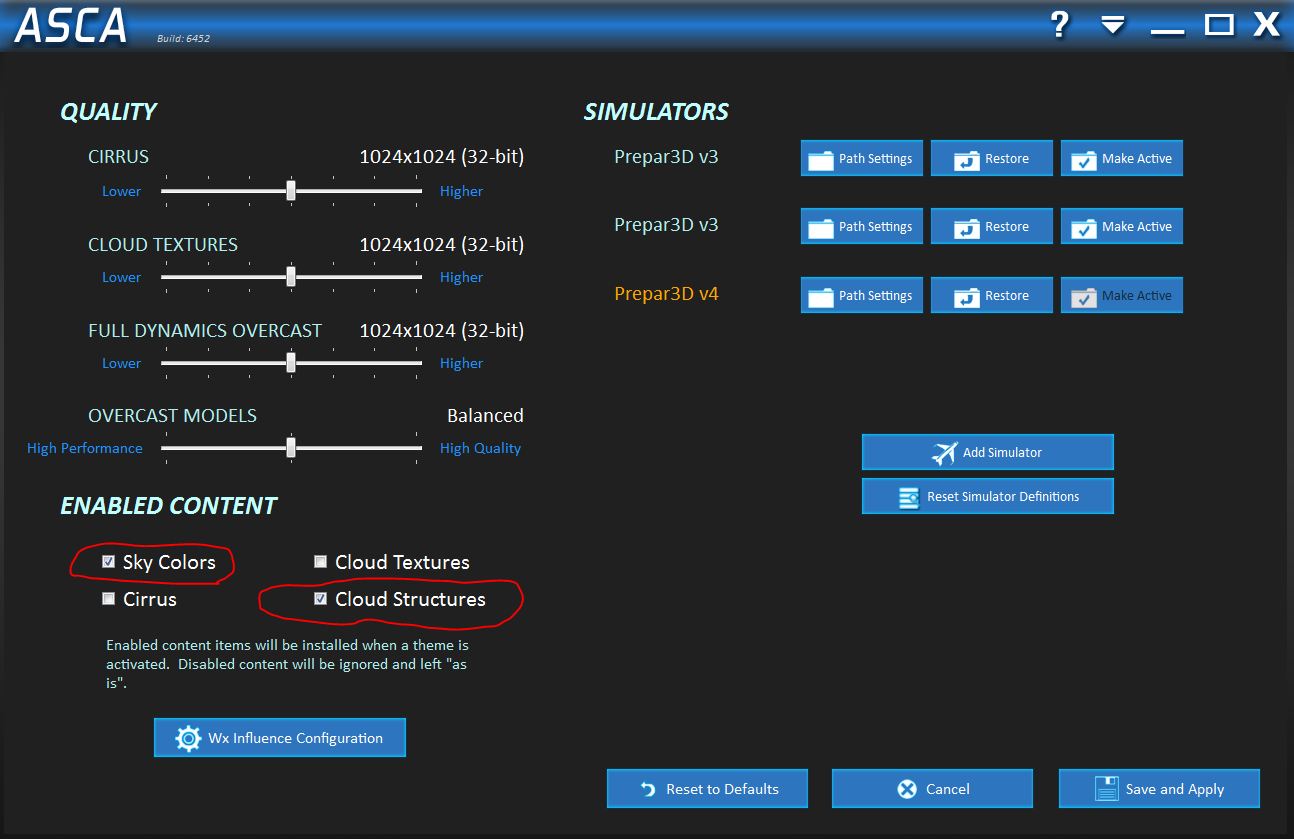This screenshot has width=1294, height=839.
Task: Click Save and Apply
Action: (x=1159, y=789)
